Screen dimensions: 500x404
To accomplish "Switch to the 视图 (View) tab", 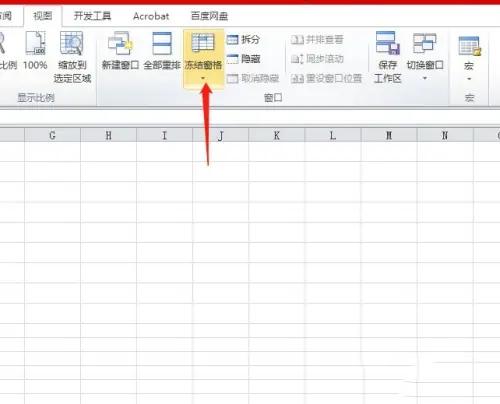I will pyautogui.click(x=43, y=16).
